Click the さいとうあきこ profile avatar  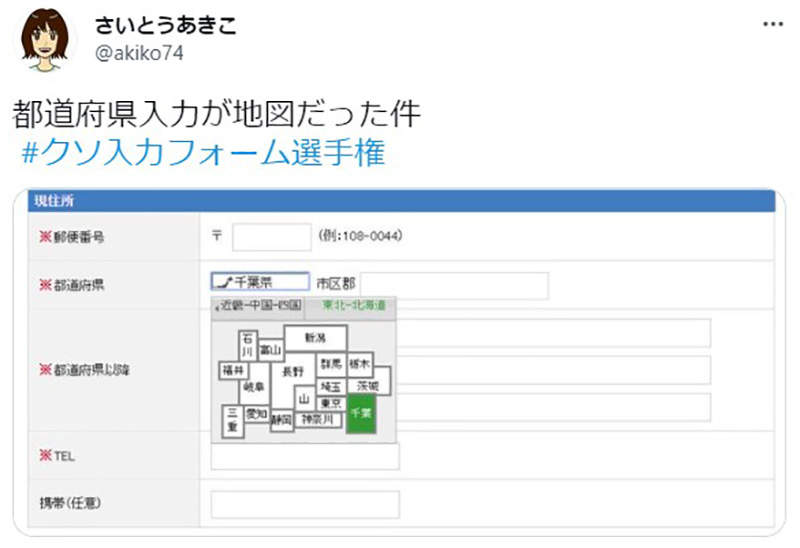[x=44, y=39]
